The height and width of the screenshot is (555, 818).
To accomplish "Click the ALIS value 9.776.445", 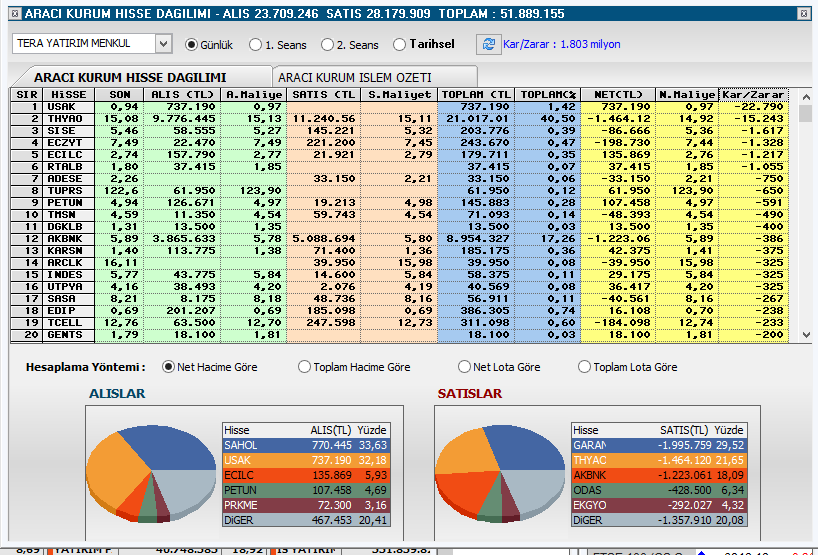I will pyautogui.click(x=184, y=119).
